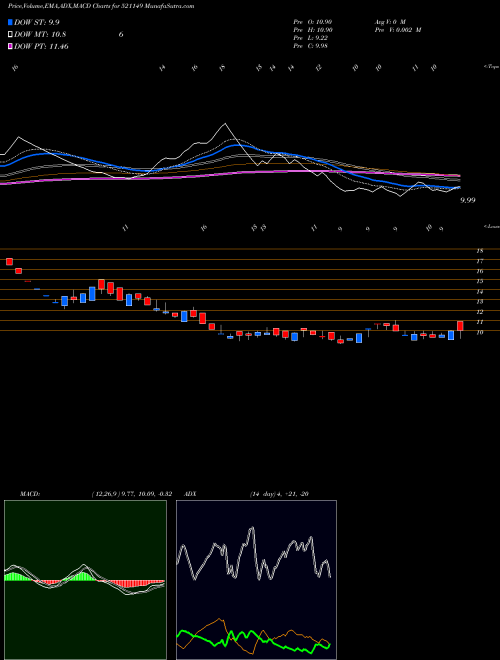Screen dimensions: 500x660
Task: Click the 11 price axis label
Action: (x=479, y=322)
